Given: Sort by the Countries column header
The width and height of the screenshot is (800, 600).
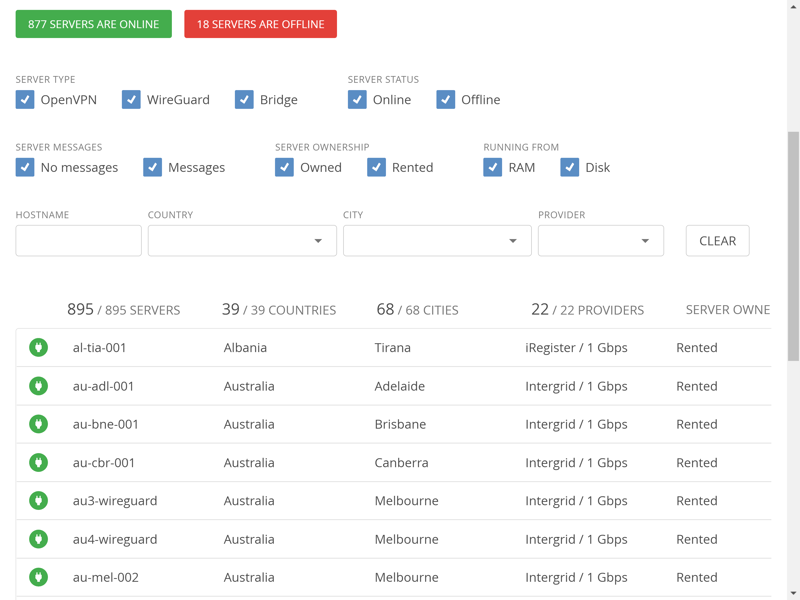Looking at the screenshot, I should click(x=279, y=310).
